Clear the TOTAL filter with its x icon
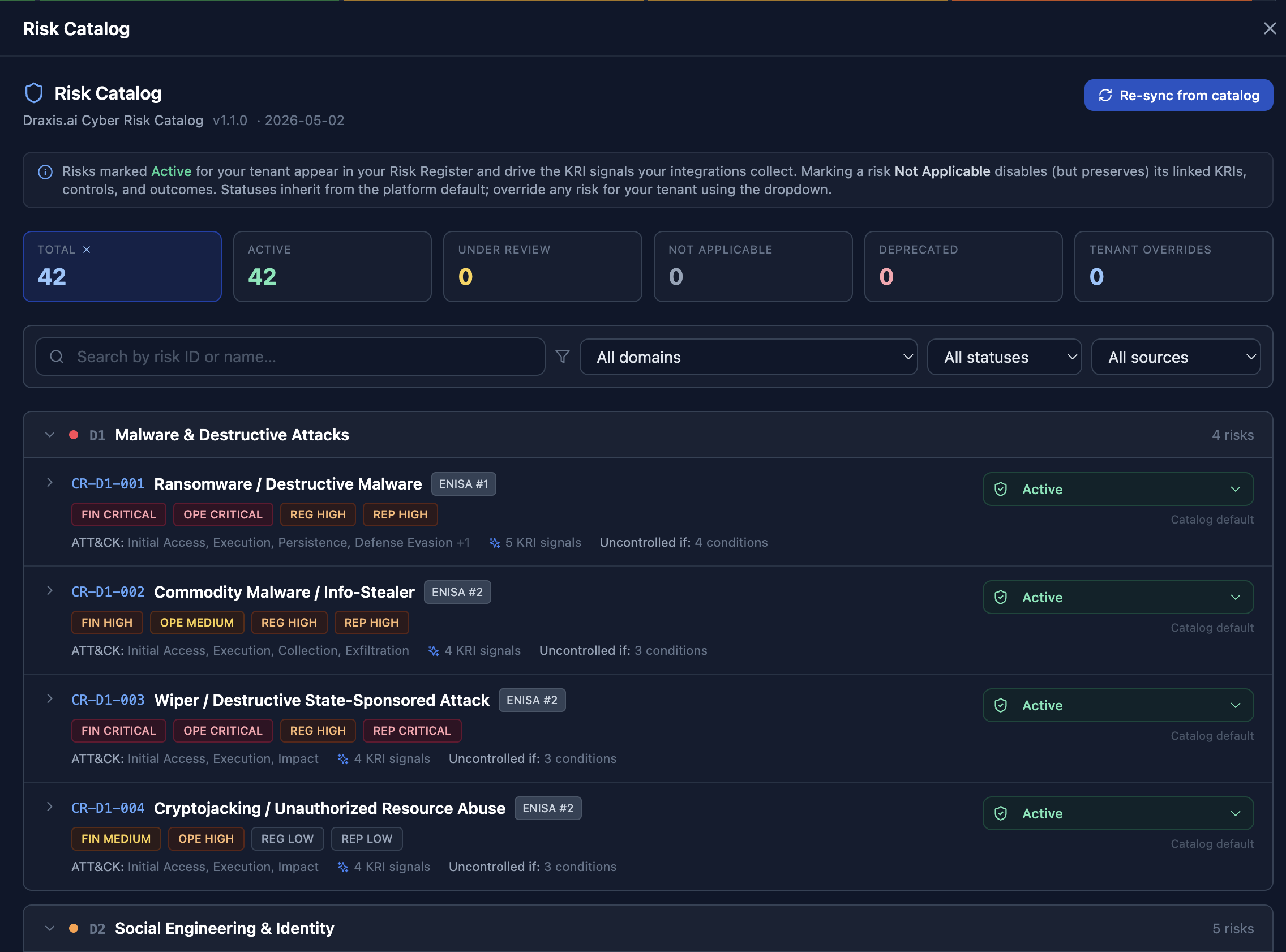Image resolution: width=1286 pixels, height=952 pixels. pos(87,250)
